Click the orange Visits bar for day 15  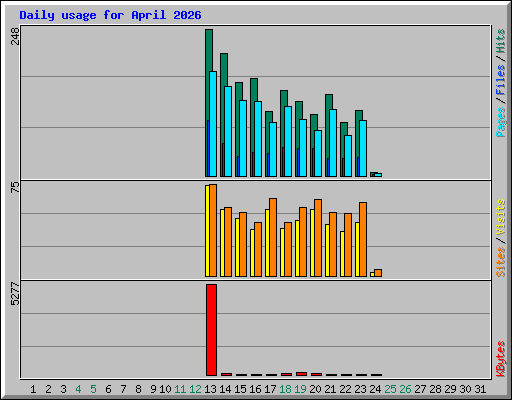[x=243, y=244]
